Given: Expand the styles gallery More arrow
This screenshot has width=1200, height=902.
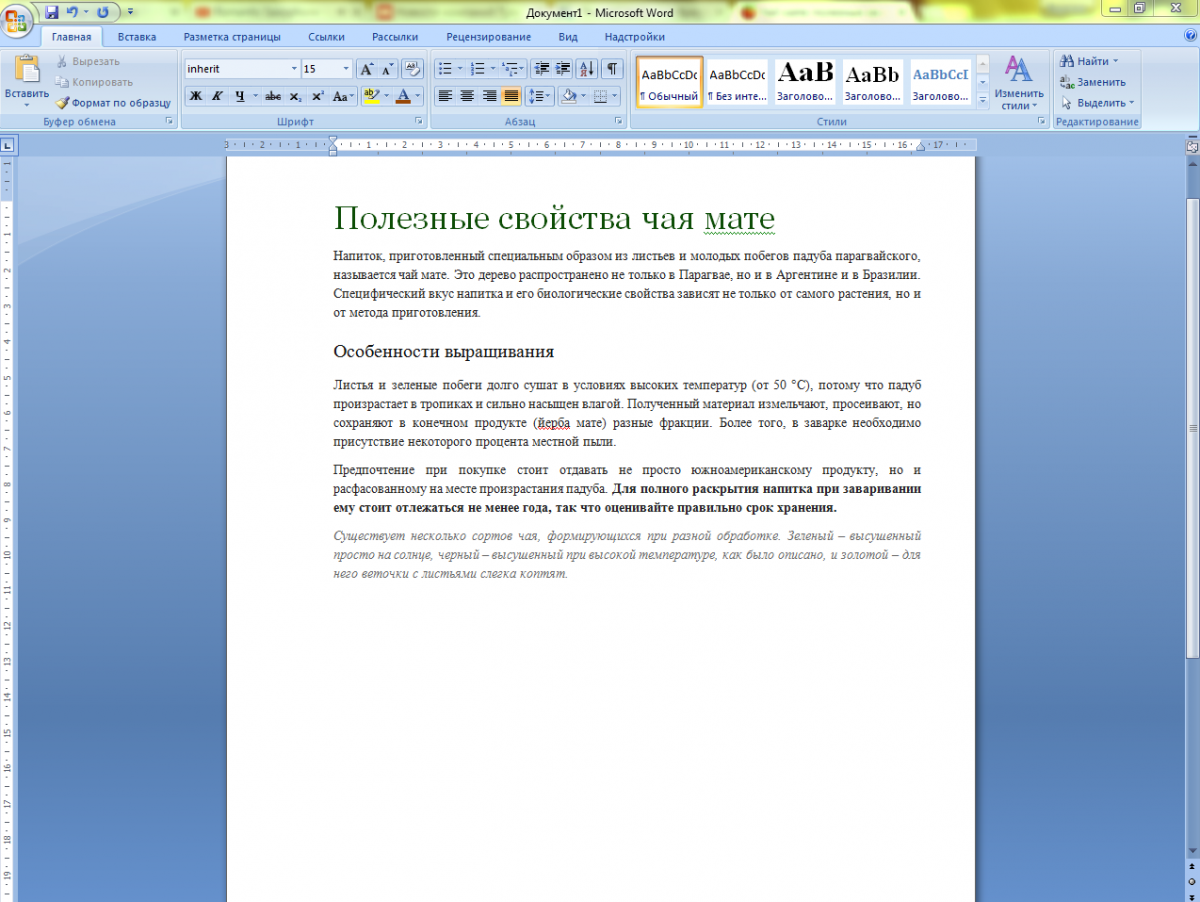Looking at the screenshot, I should 983,100.
